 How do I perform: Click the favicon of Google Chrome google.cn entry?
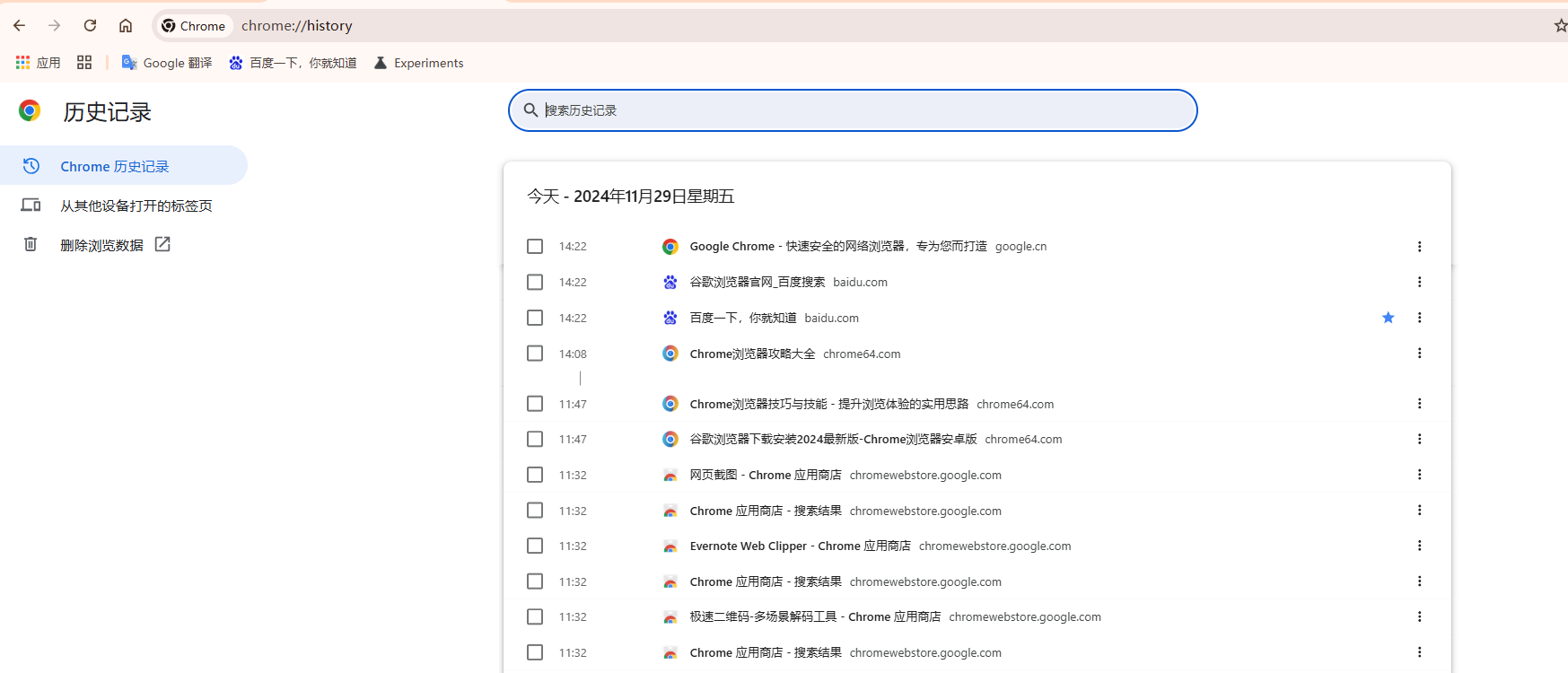tap(670, 246)
